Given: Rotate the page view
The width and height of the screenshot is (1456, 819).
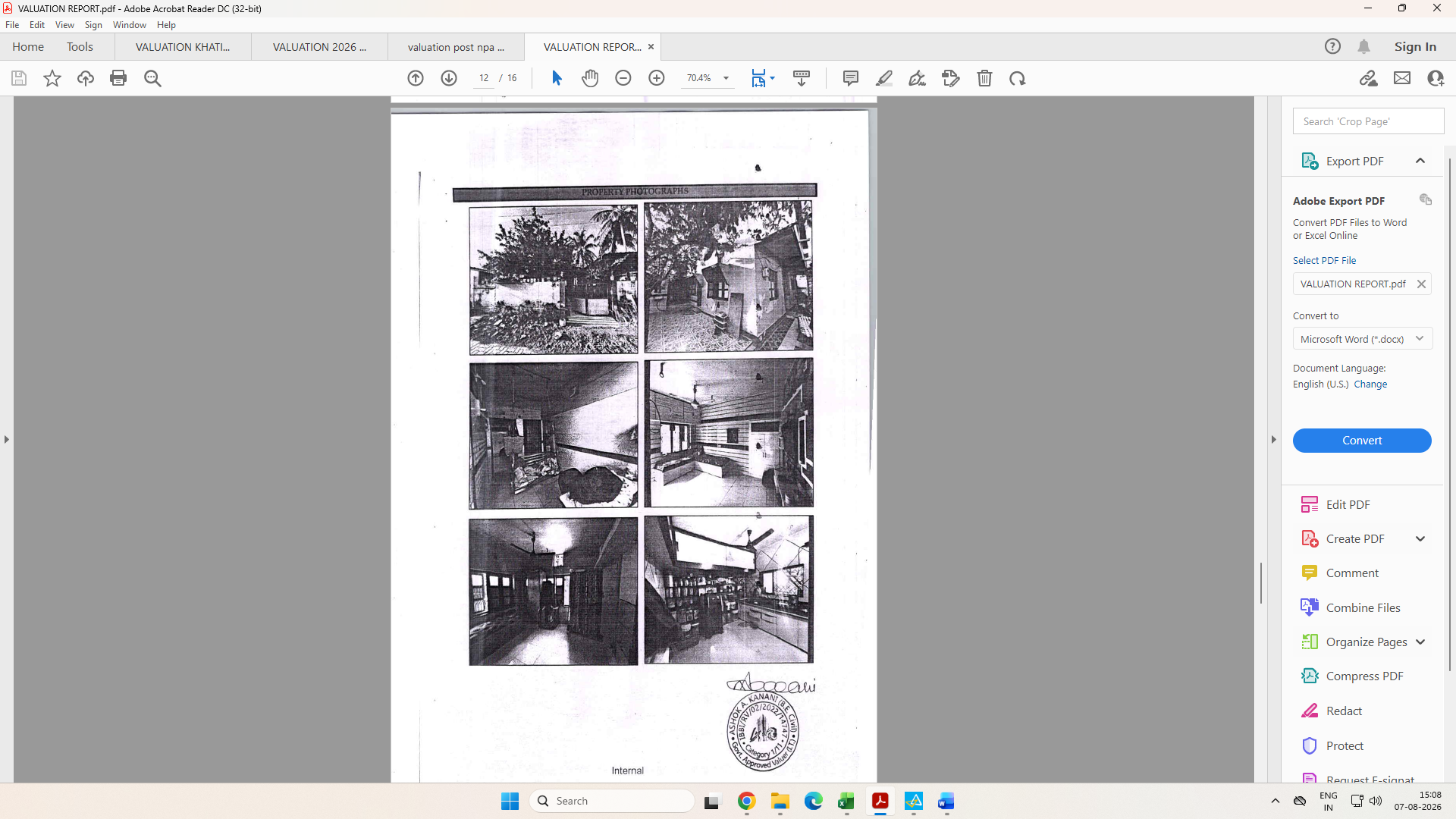Looking at the screenshot, I should click(1018, 78).
